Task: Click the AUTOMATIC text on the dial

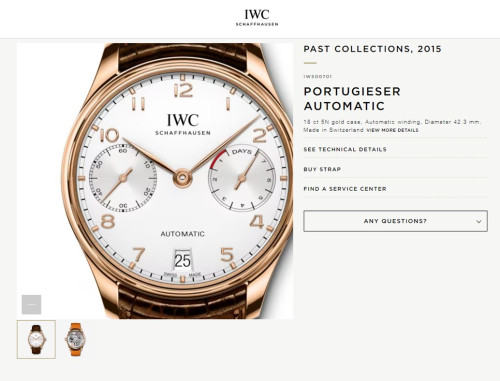Action: [183, 234]
